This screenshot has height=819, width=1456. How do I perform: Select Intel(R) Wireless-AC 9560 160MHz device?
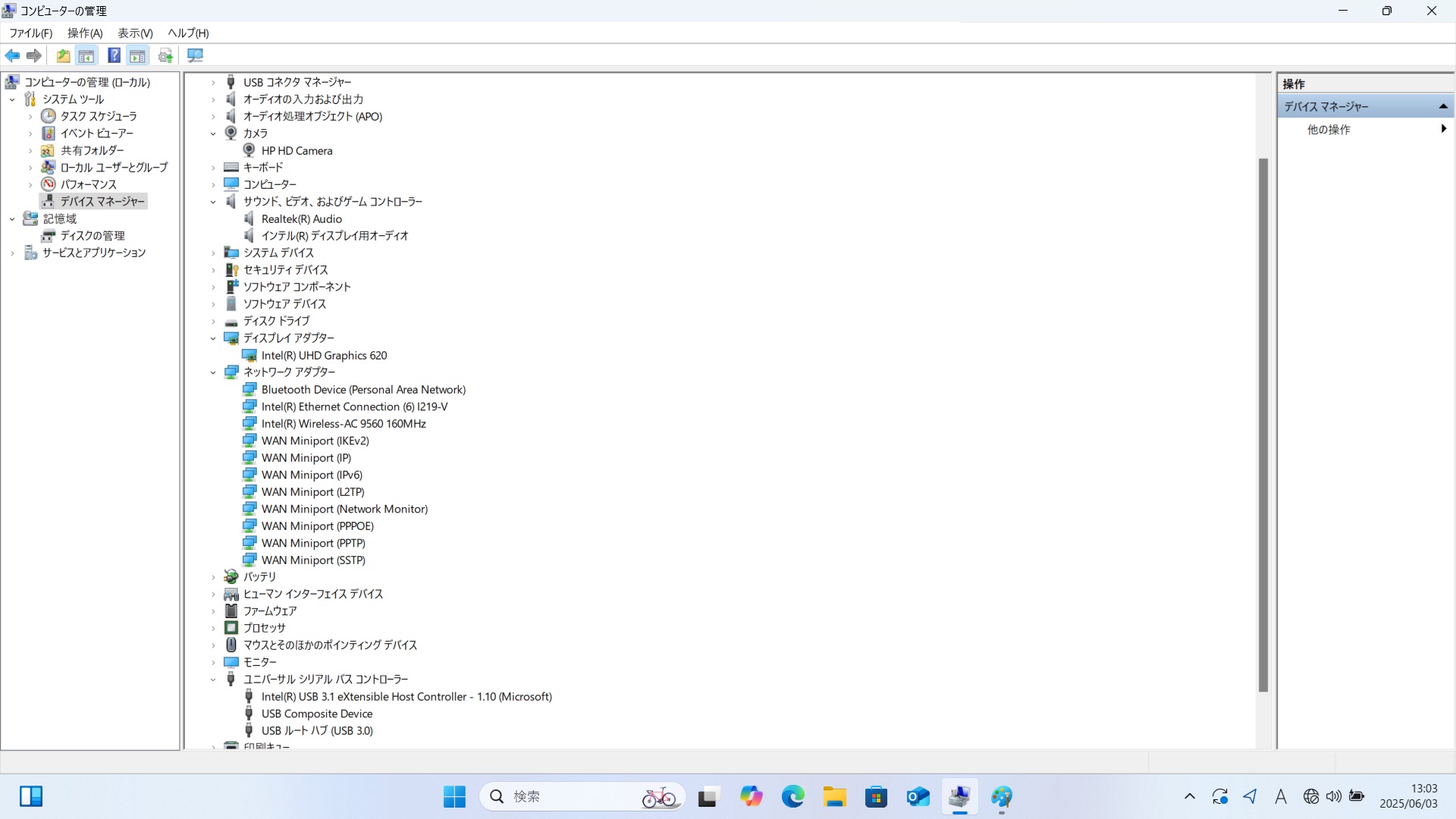coord(344,423)
